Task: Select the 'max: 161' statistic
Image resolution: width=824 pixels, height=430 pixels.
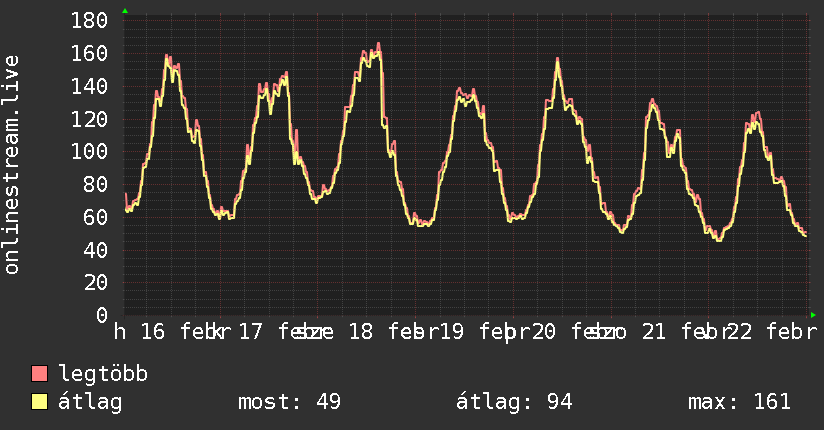Action: 739,402
